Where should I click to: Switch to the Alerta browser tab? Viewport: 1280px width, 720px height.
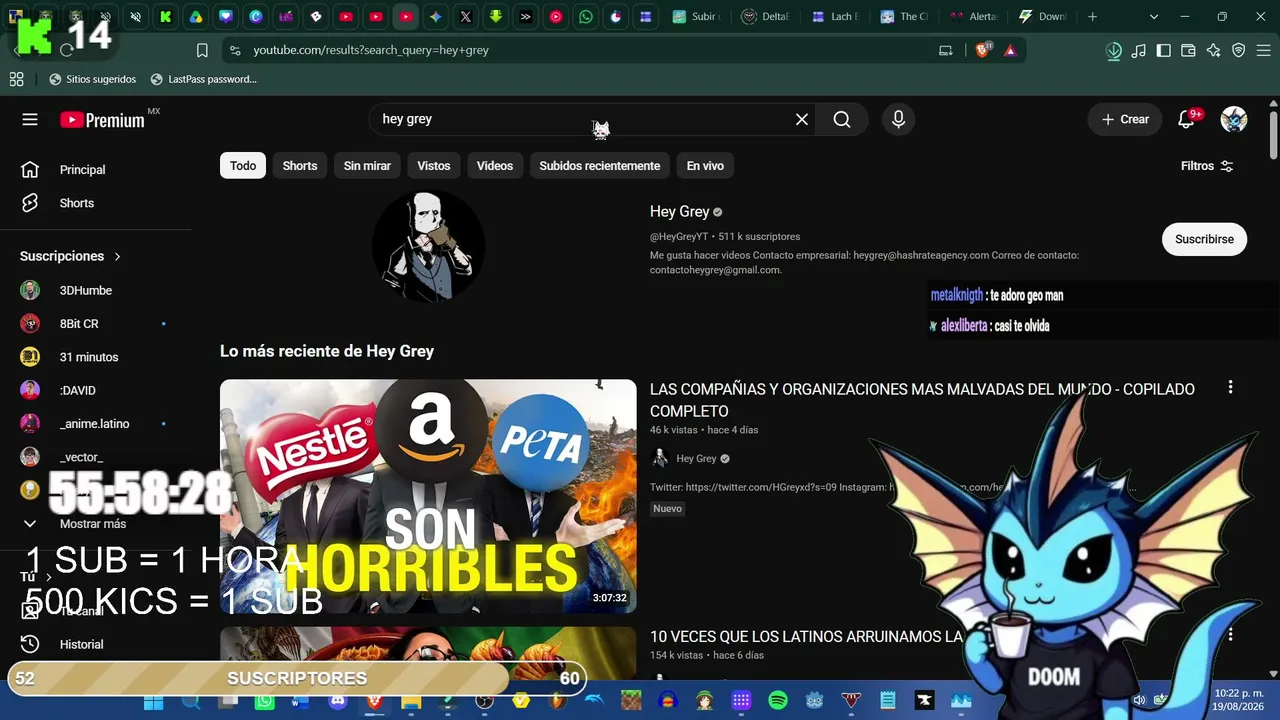972,17
